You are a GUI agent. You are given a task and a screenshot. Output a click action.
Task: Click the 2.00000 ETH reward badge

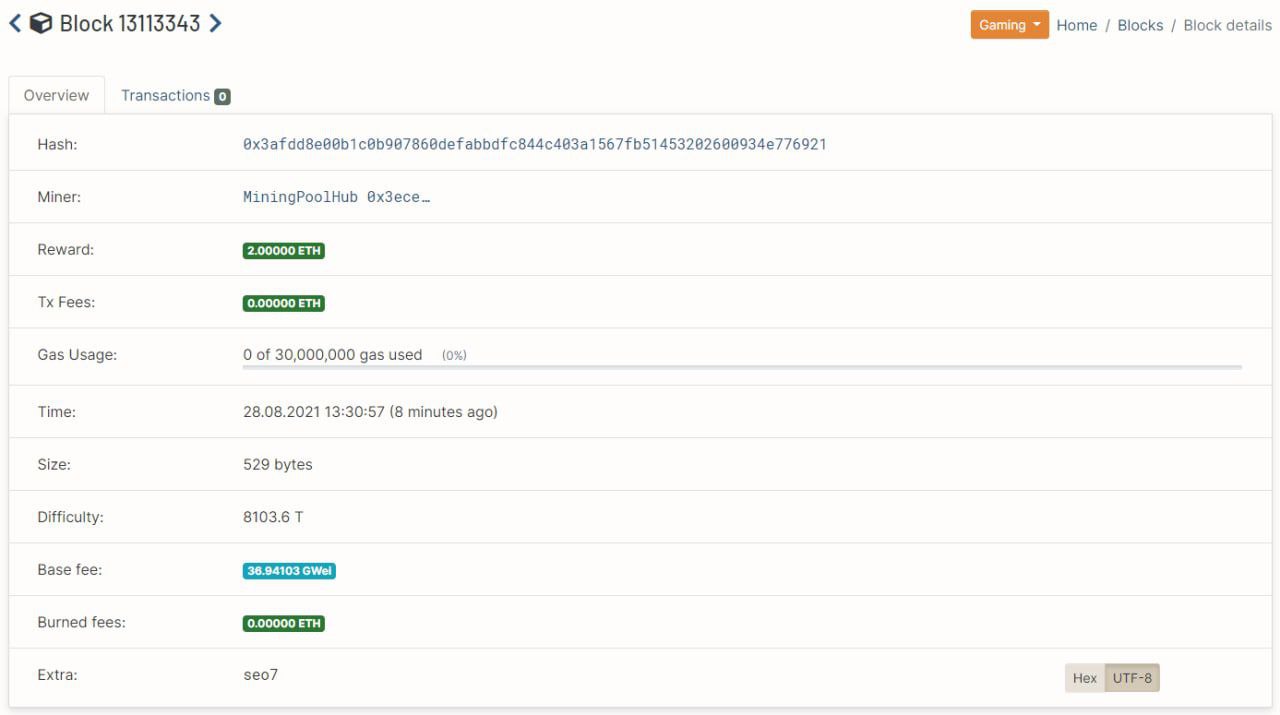(x=284, y=251)
